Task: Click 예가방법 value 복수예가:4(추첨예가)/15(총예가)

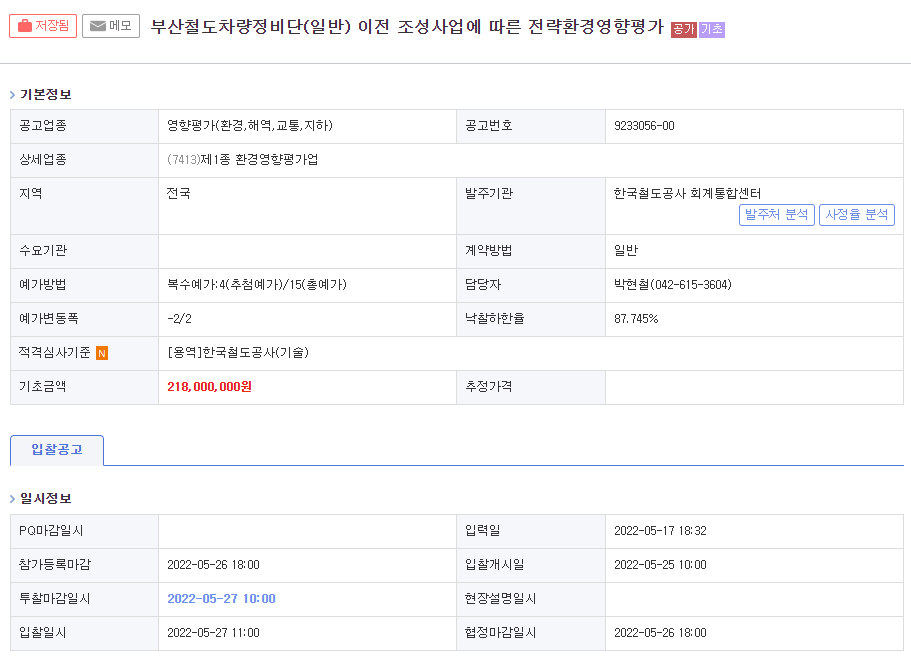Action: coord(257,285)
